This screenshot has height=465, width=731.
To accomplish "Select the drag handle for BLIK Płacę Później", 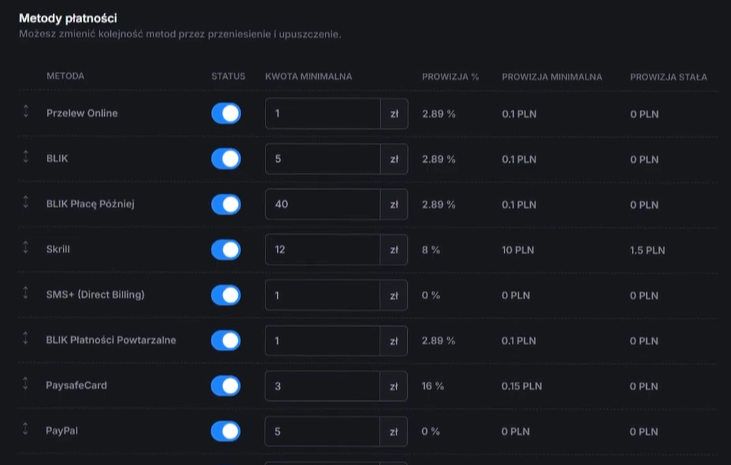I will (26, 202).
